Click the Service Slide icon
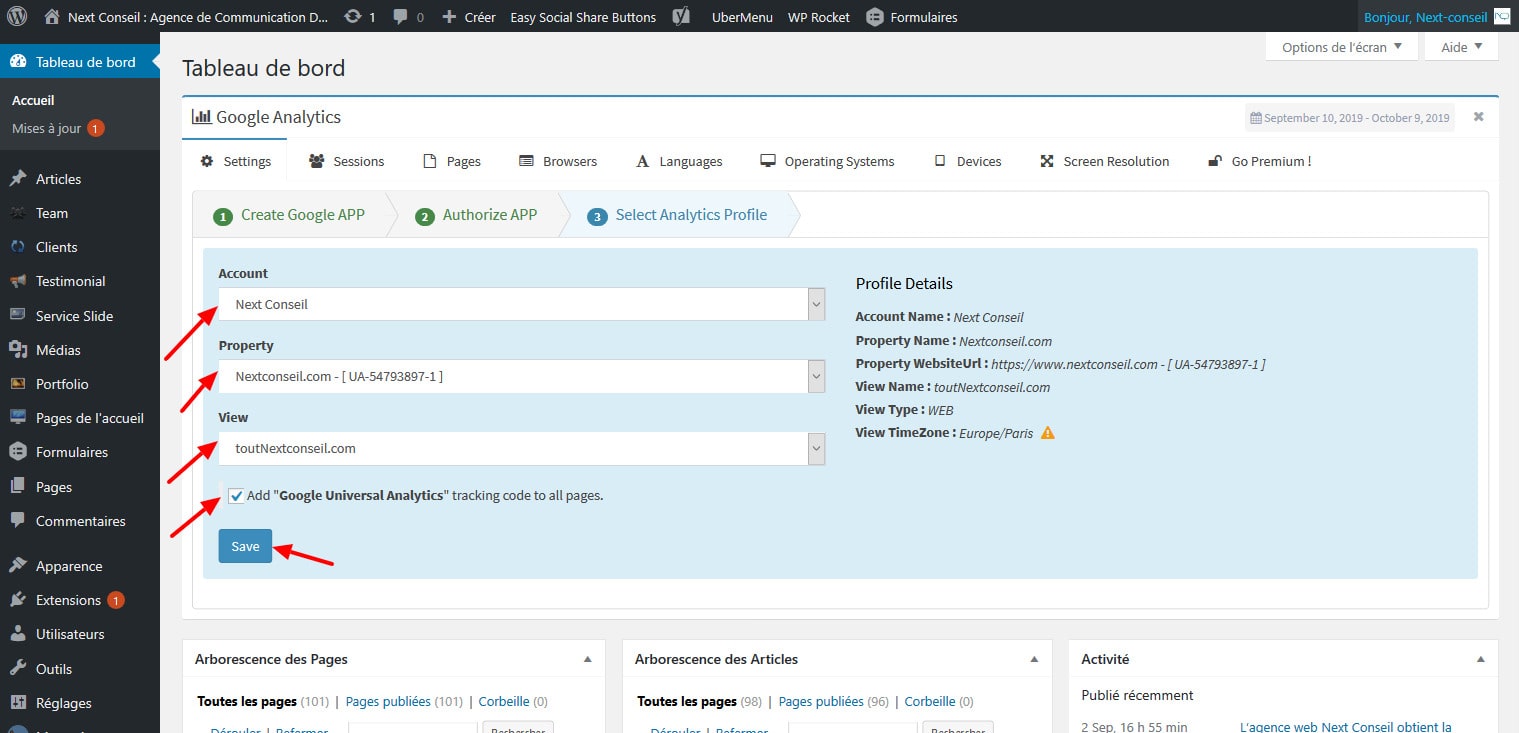 coord(18,315)
